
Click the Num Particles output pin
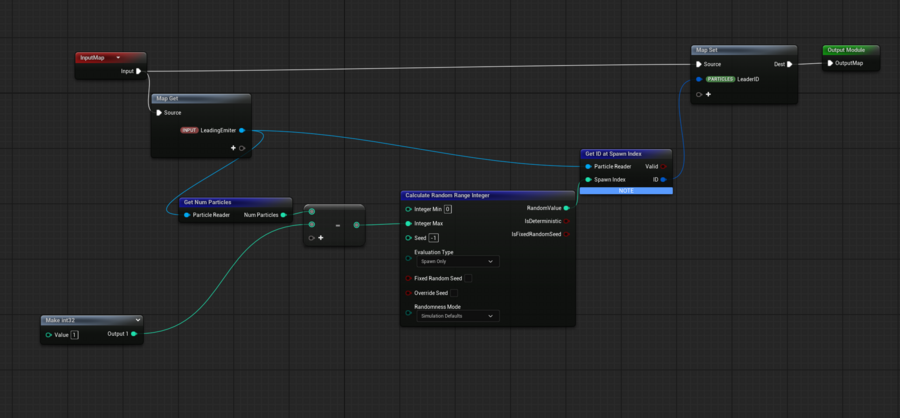[x=284, y=215]
